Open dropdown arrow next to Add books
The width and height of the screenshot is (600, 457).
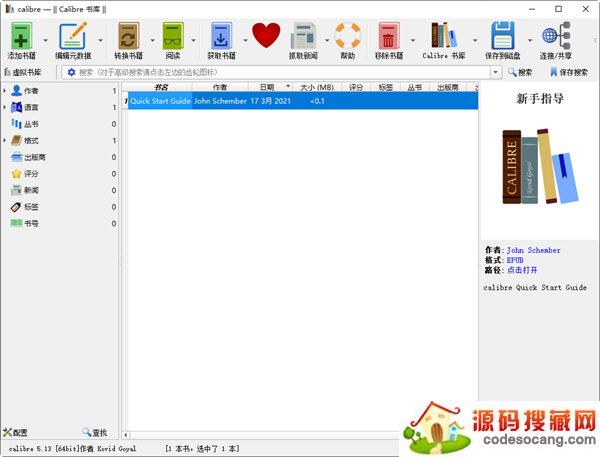click(x=46, y=40)
